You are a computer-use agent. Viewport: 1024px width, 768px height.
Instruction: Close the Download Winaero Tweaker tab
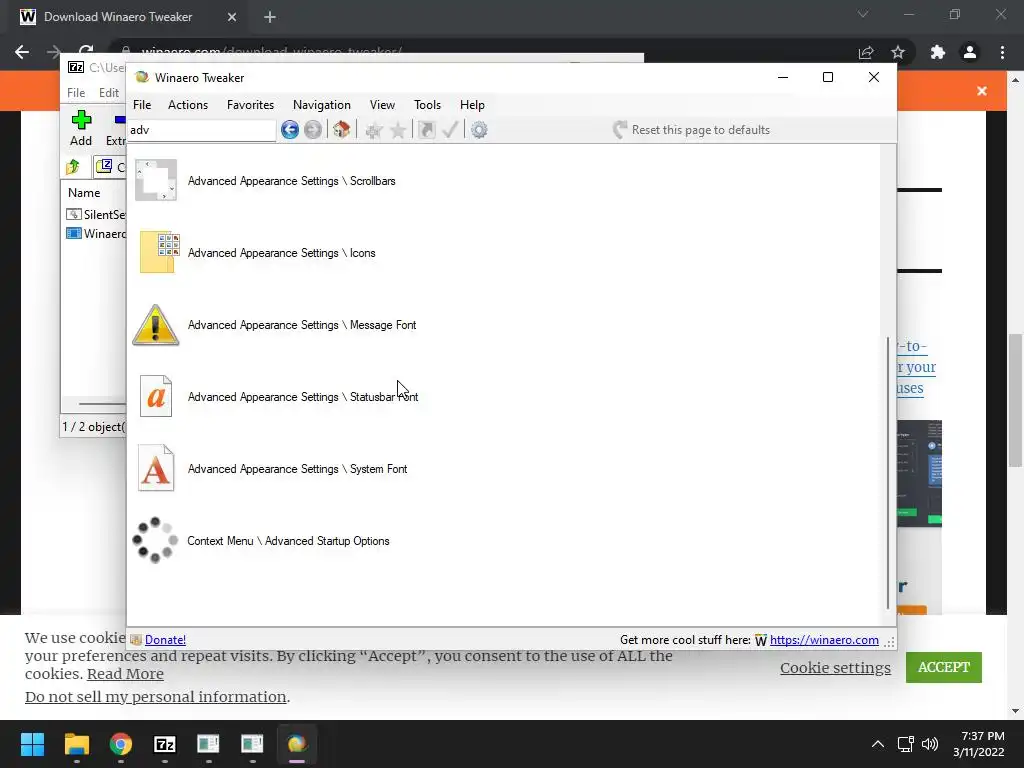232,17
